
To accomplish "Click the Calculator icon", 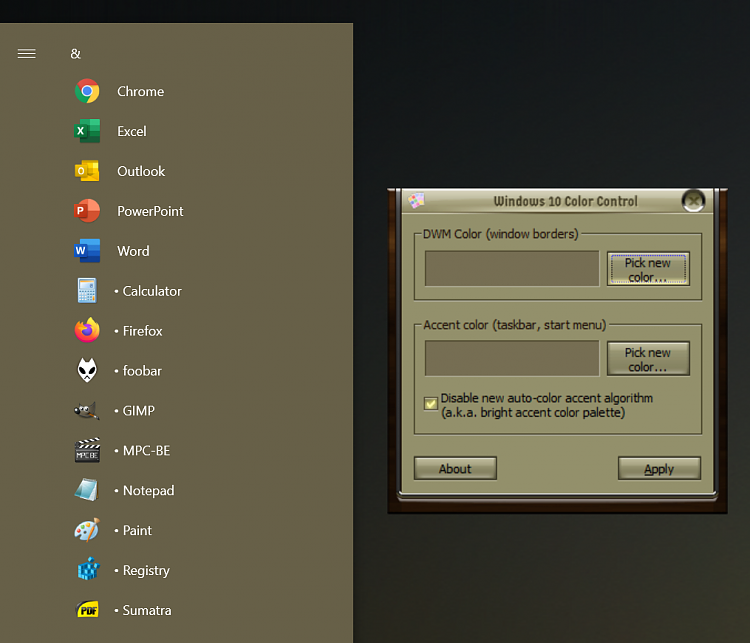I will click(87, 290).
